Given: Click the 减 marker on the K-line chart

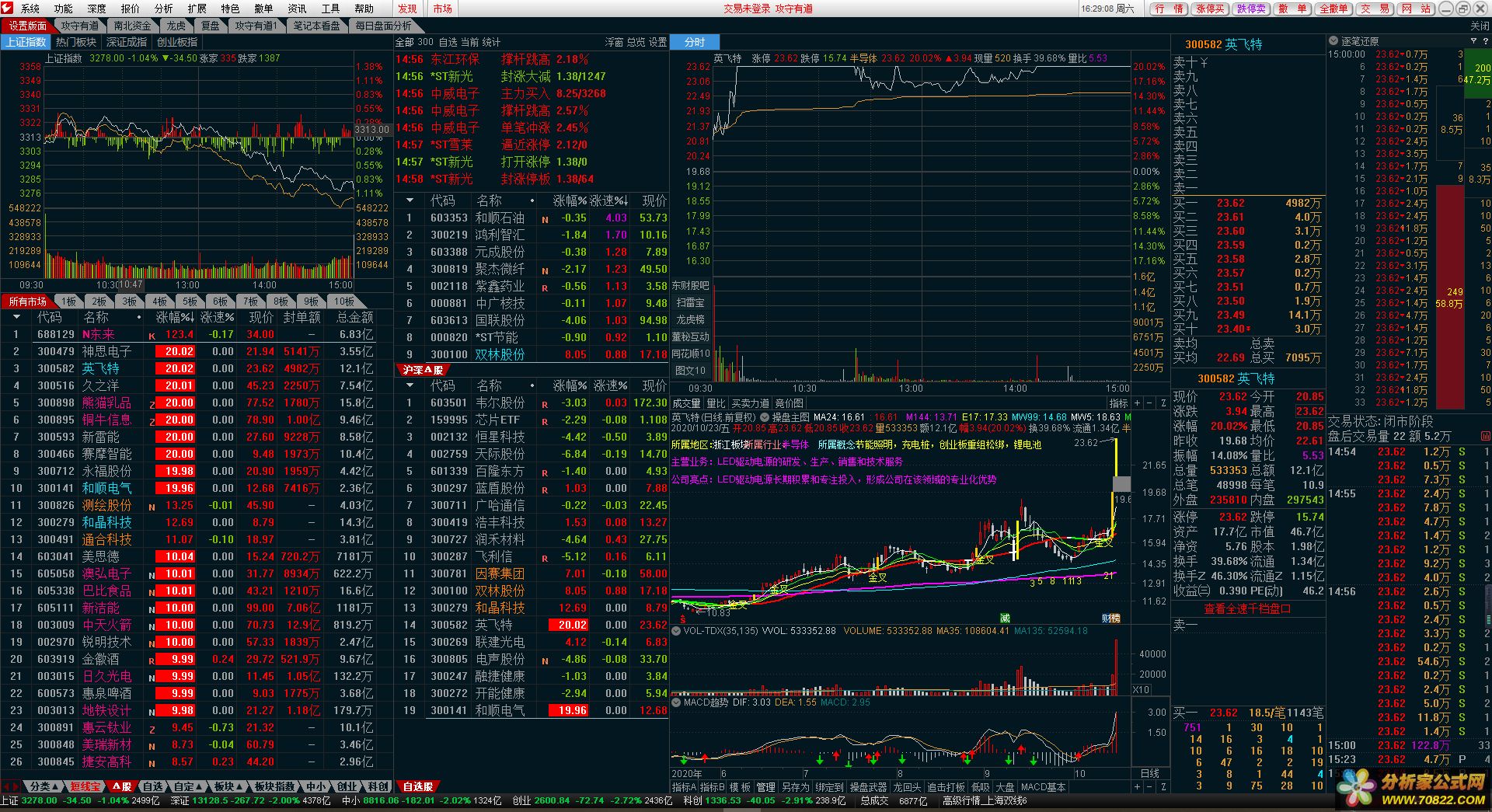Looking at the screenshot, I should [1005, 618].
